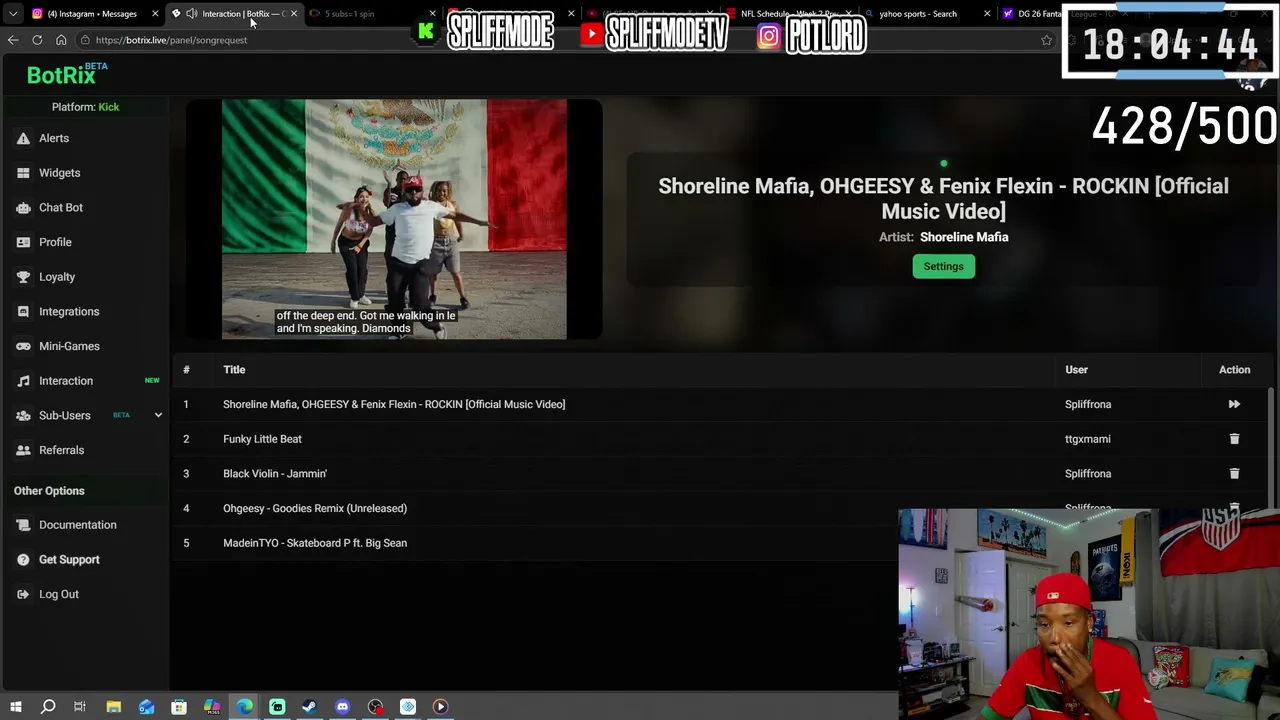The image size is (1280, 720).
Task: Bookmark this page with star icon
Action: pyautogui.click(x=1046, y=40)
